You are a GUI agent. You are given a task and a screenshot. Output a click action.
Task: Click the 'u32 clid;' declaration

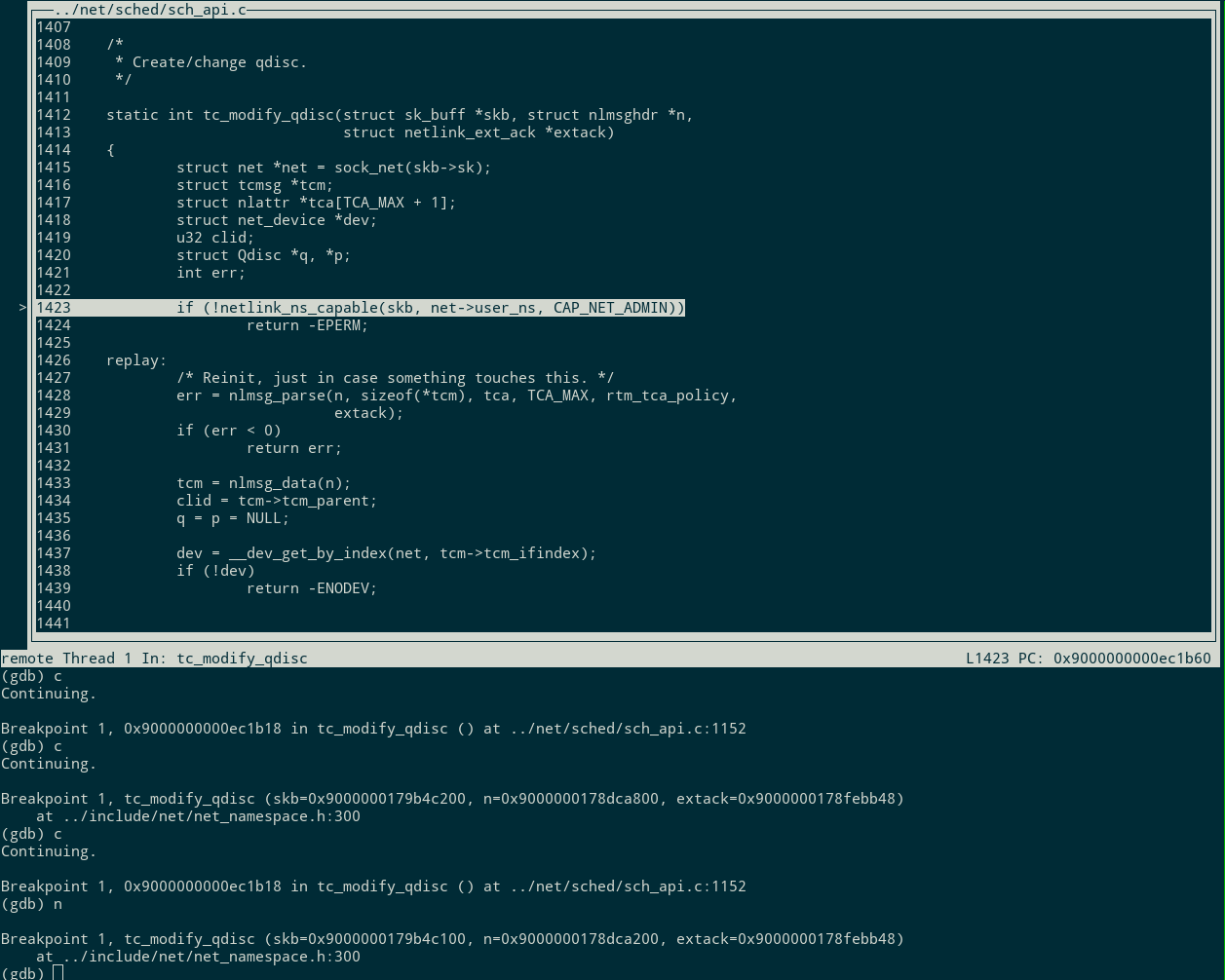coord(214,238)
